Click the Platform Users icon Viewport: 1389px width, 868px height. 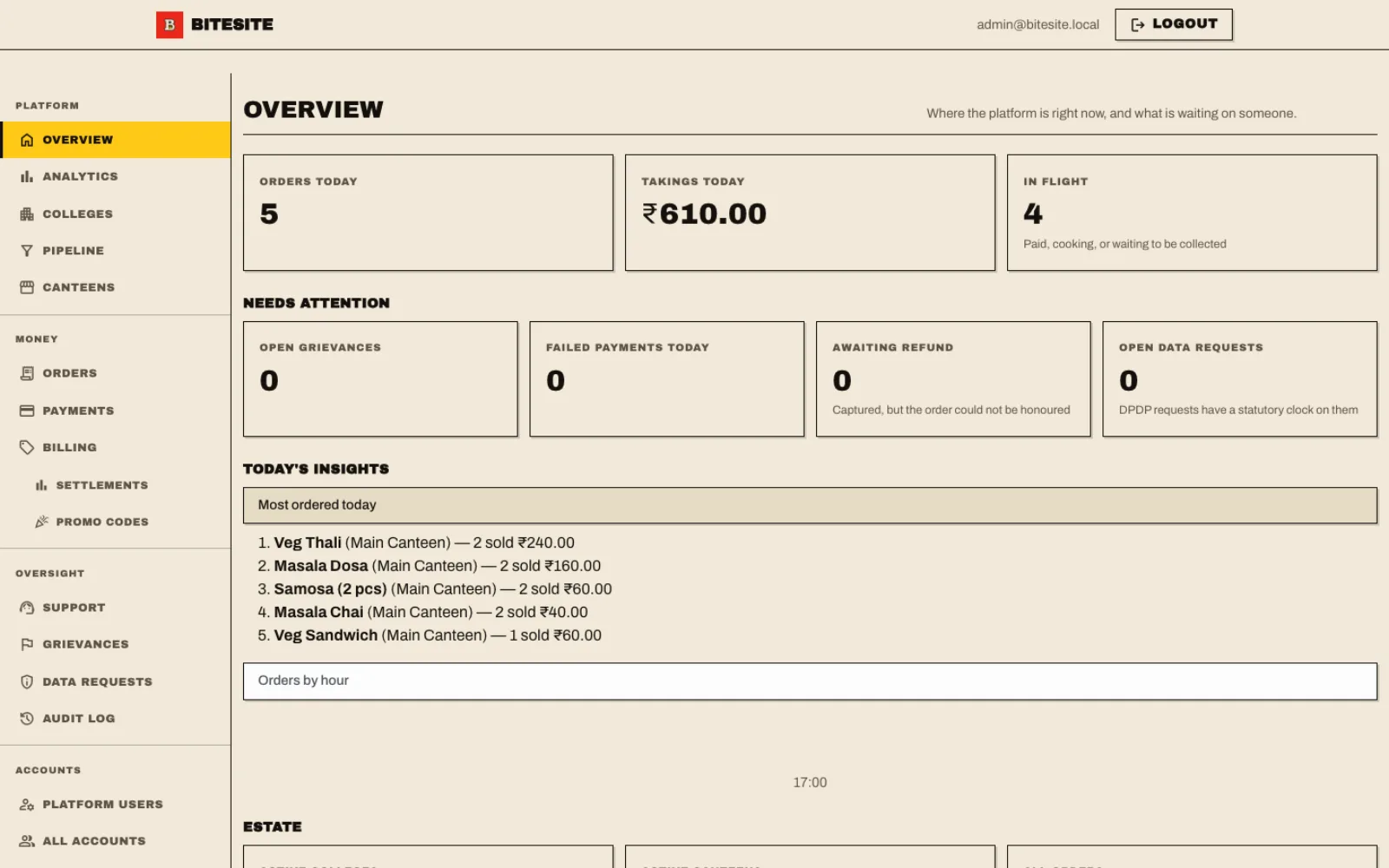[x=27, y=805]
